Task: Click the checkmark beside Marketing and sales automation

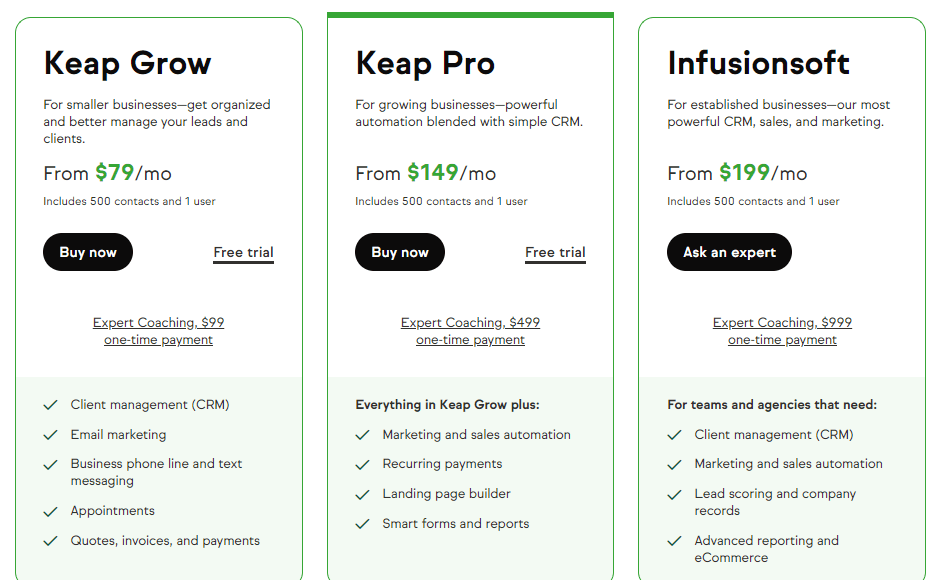Action: point(362,435)
